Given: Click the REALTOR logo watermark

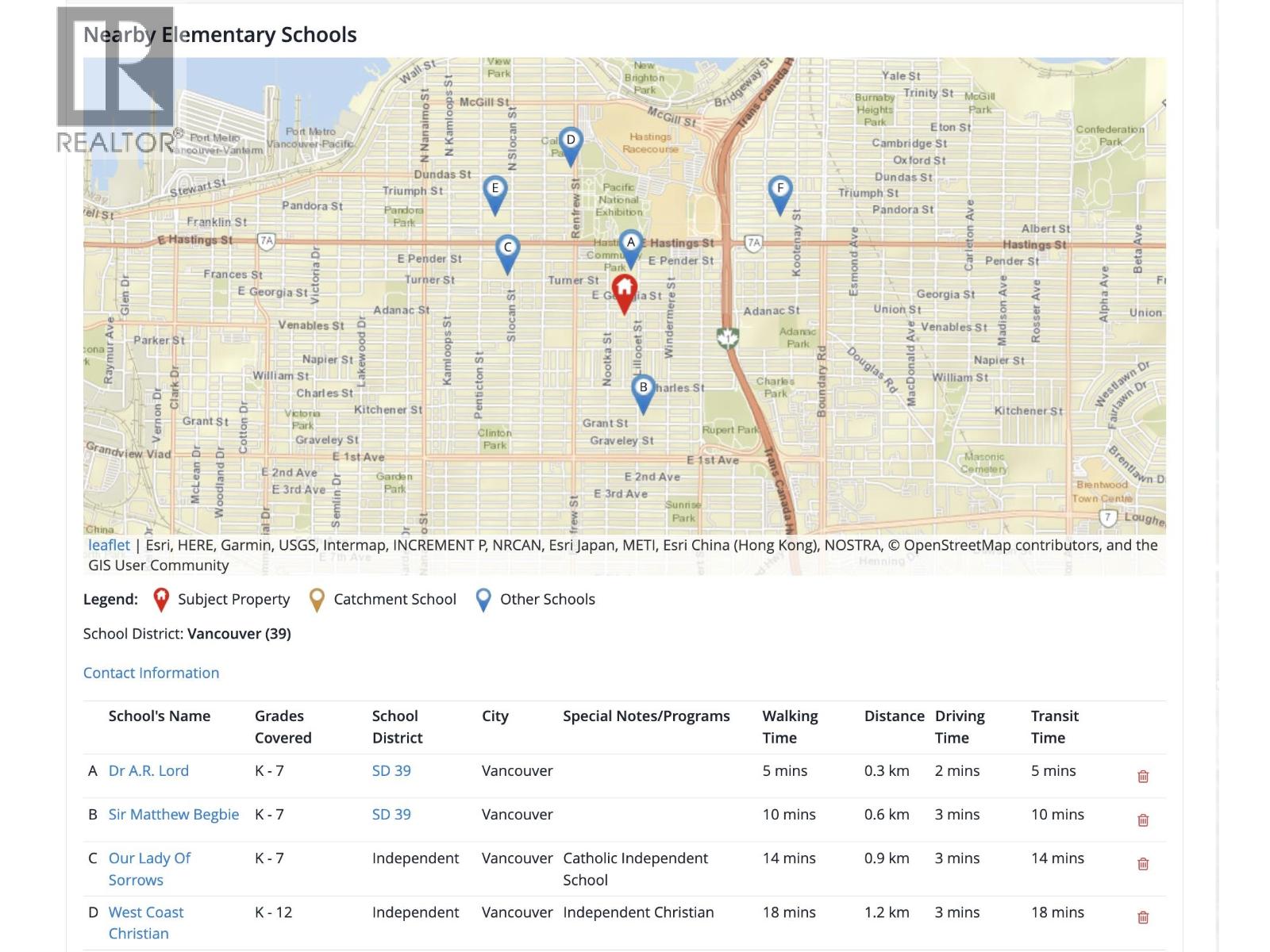Looking at the screenshot, I should click(116, 79).
